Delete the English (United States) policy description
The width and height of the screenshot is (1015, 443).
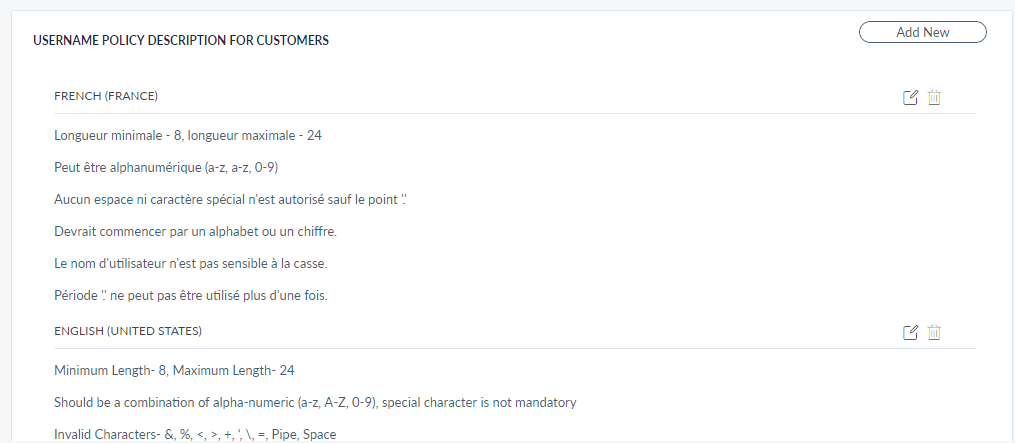pos(934,332)
